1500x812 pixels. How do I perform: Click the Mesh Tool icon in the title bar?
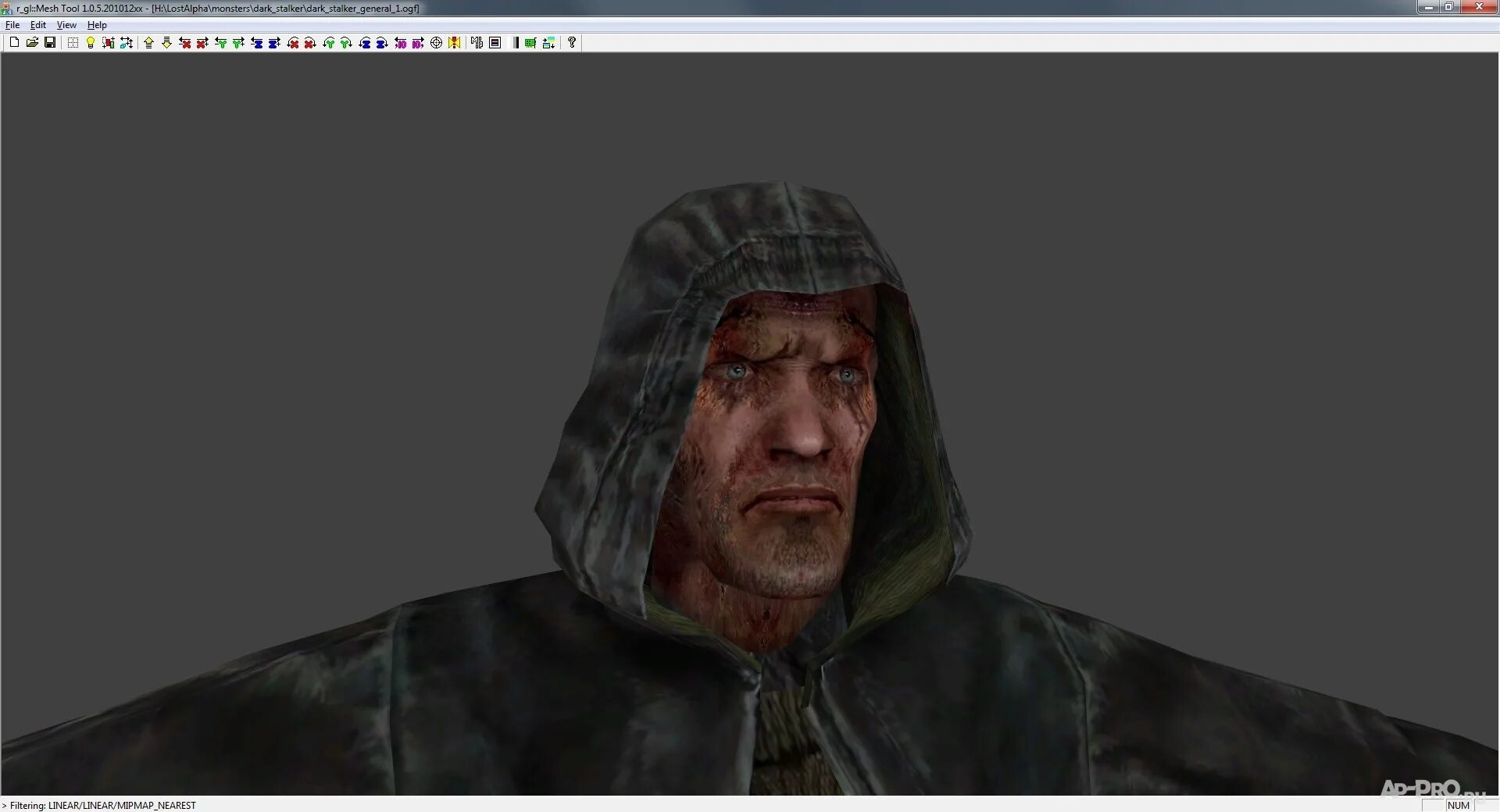(7, 9)
